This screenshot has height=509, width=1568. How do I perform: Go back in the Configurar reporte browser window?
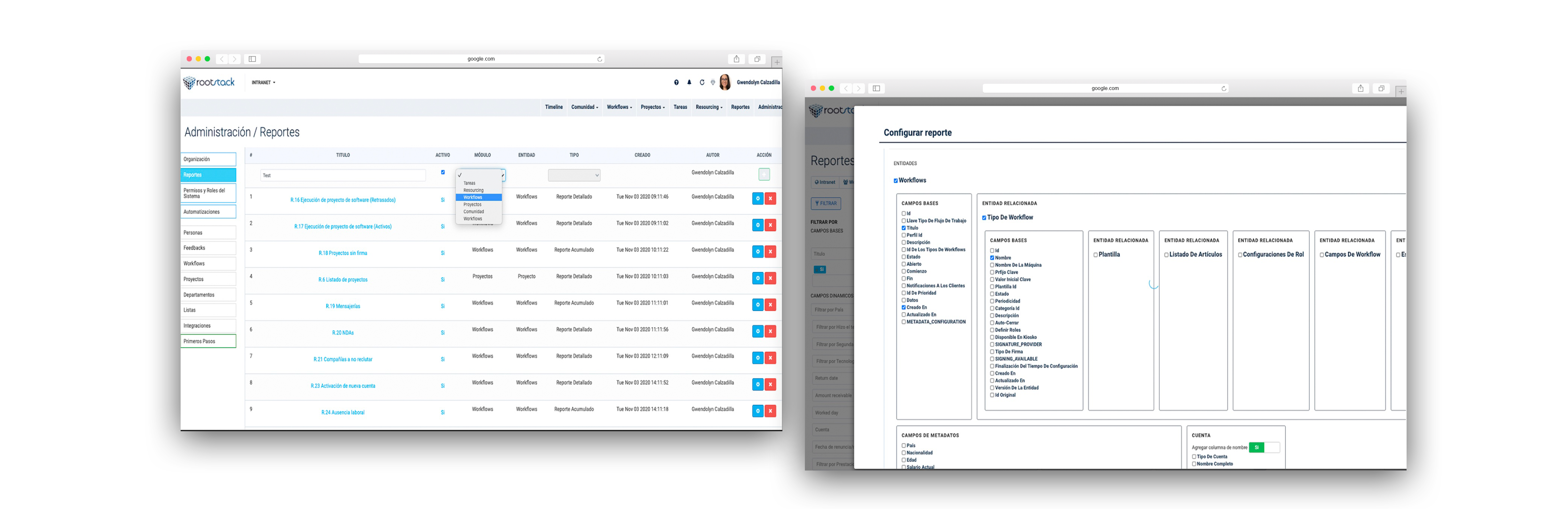[x=846, y=88]
